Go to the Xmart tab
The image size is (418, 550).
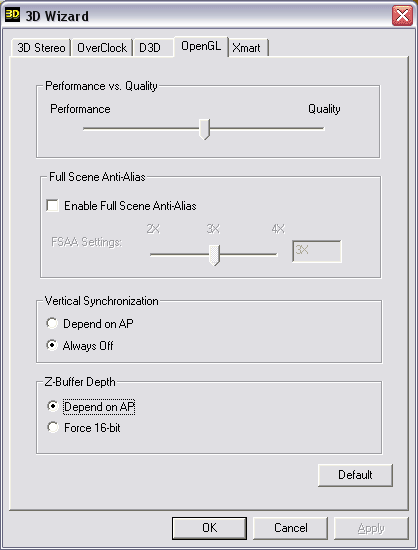coord(248,48)
